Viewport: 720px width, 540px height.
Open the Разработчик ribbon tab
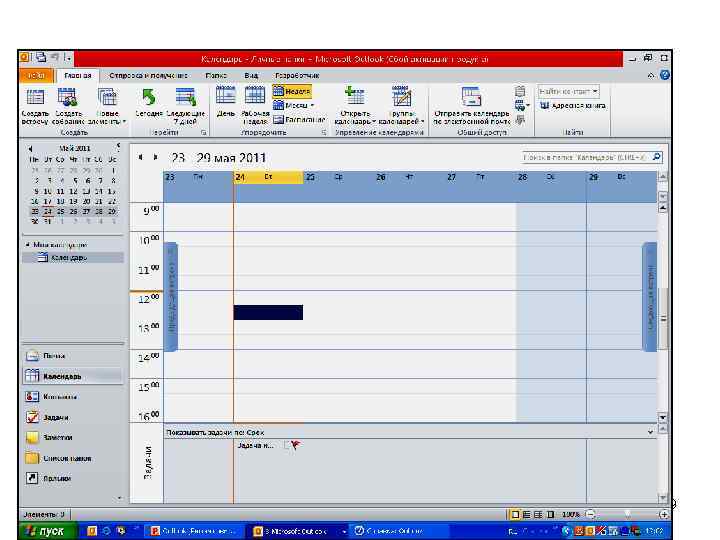297,75
